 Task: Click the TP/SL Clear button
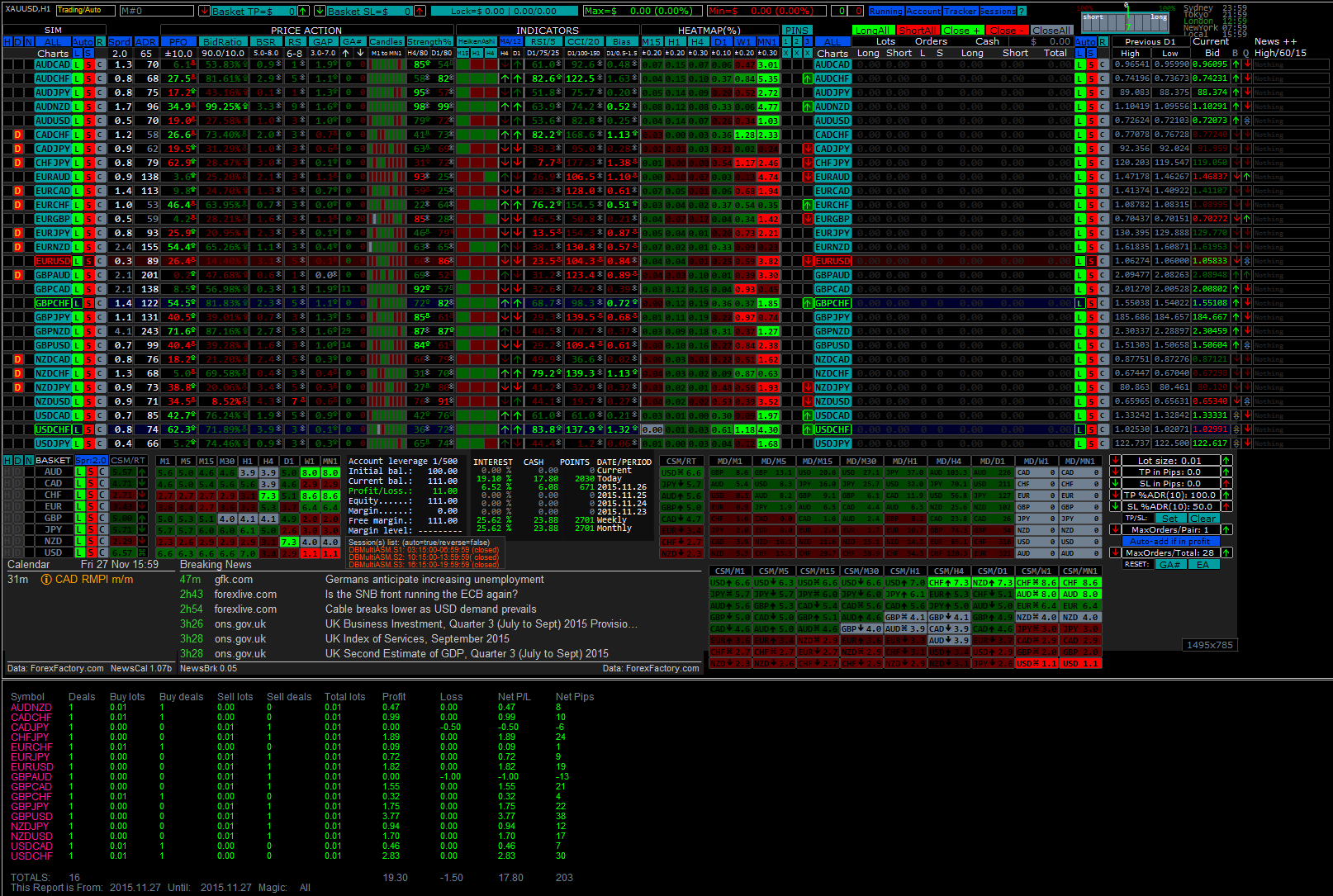tap(1203, 519)
